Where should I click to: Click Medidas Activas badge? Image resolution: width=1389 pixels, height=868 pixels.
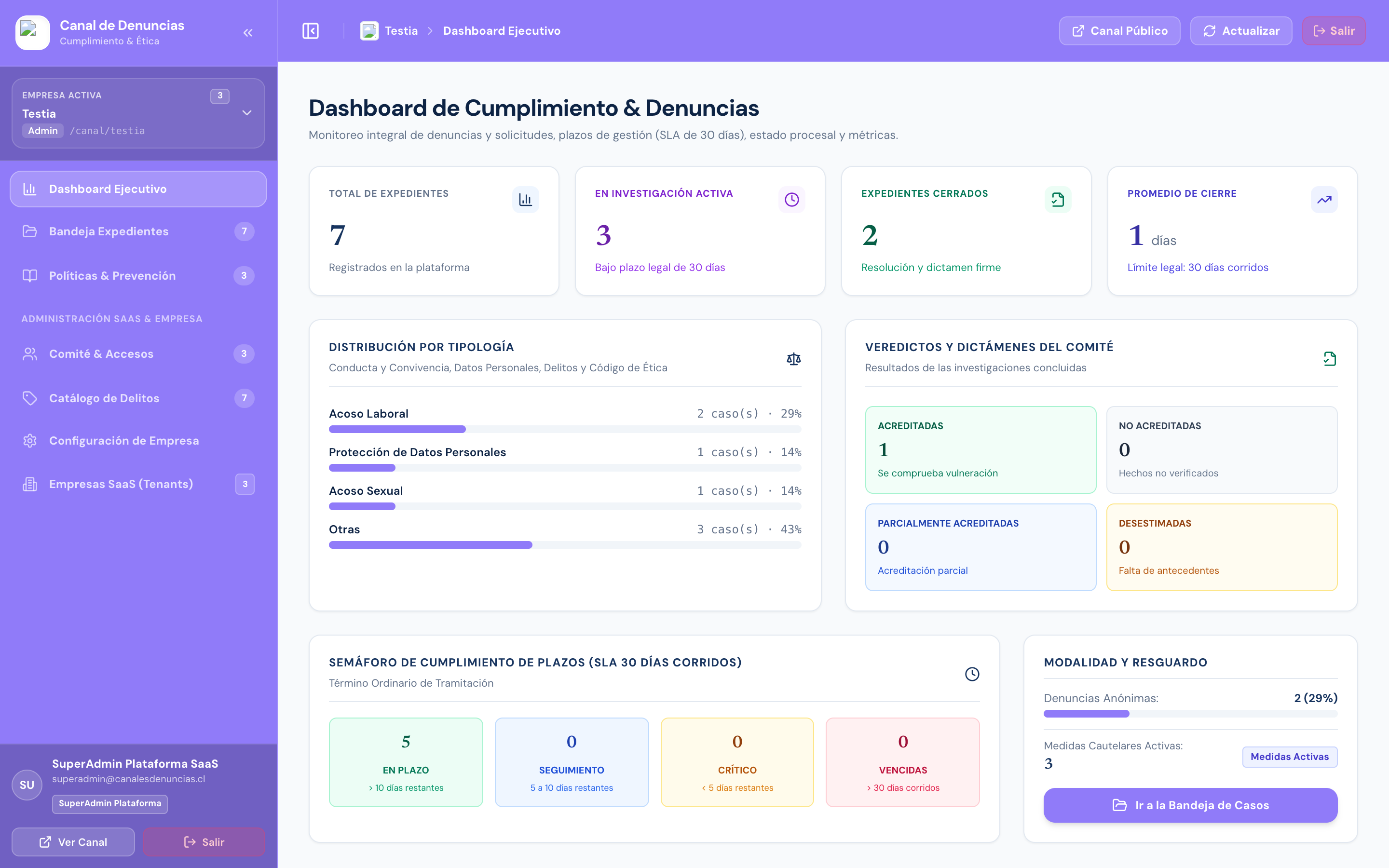[x=1290, y=757]
